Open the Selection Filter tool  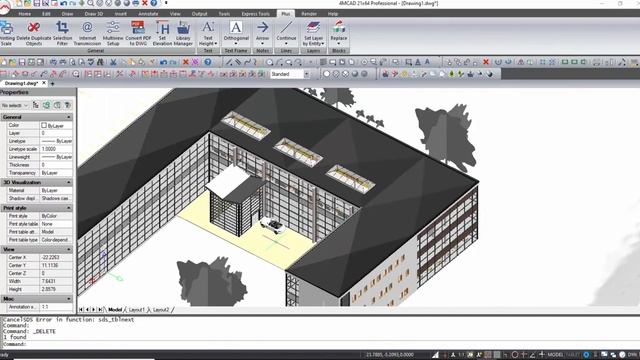tap(62, 33)
